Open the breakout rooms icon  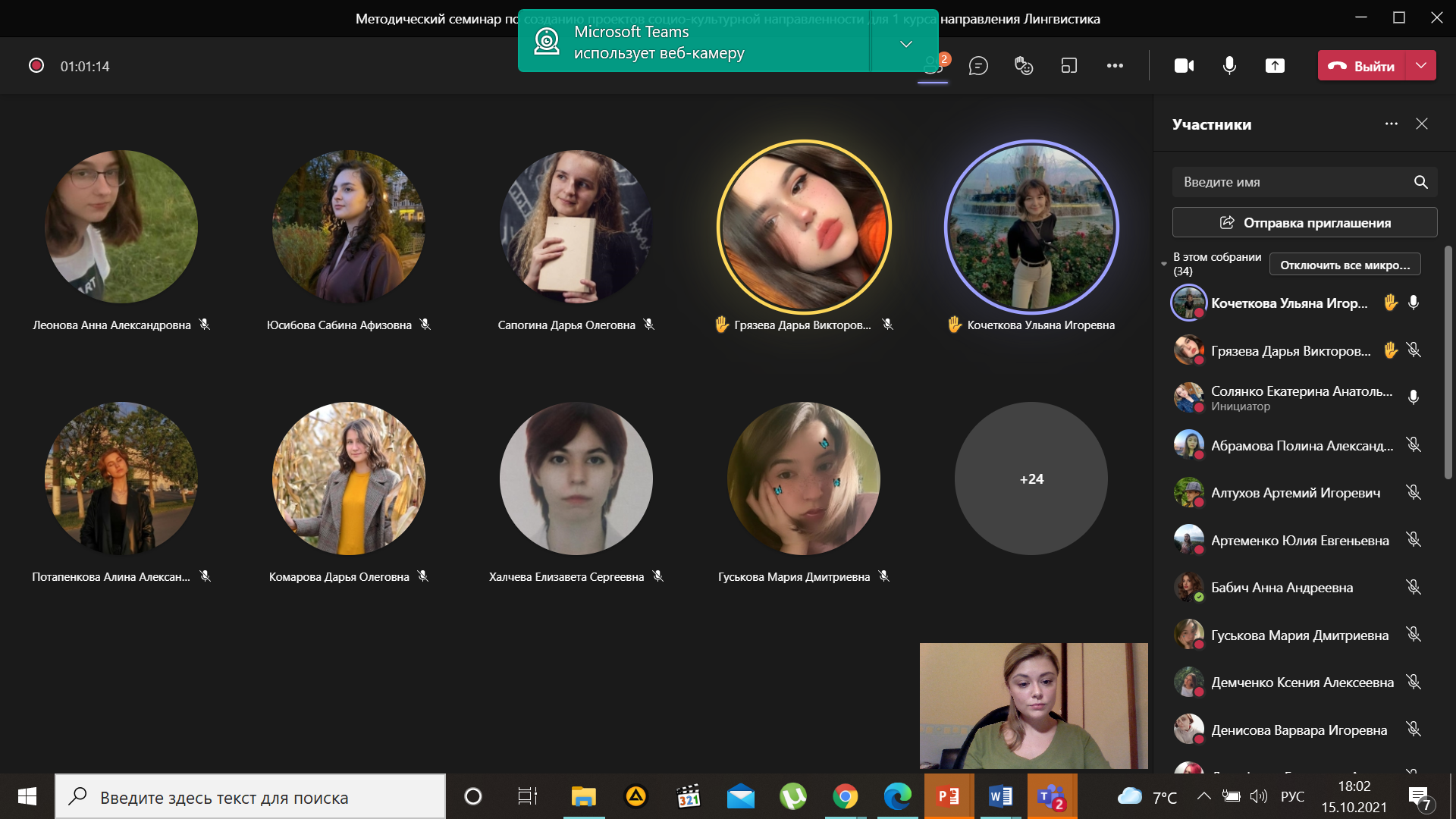click(1069, 66)
